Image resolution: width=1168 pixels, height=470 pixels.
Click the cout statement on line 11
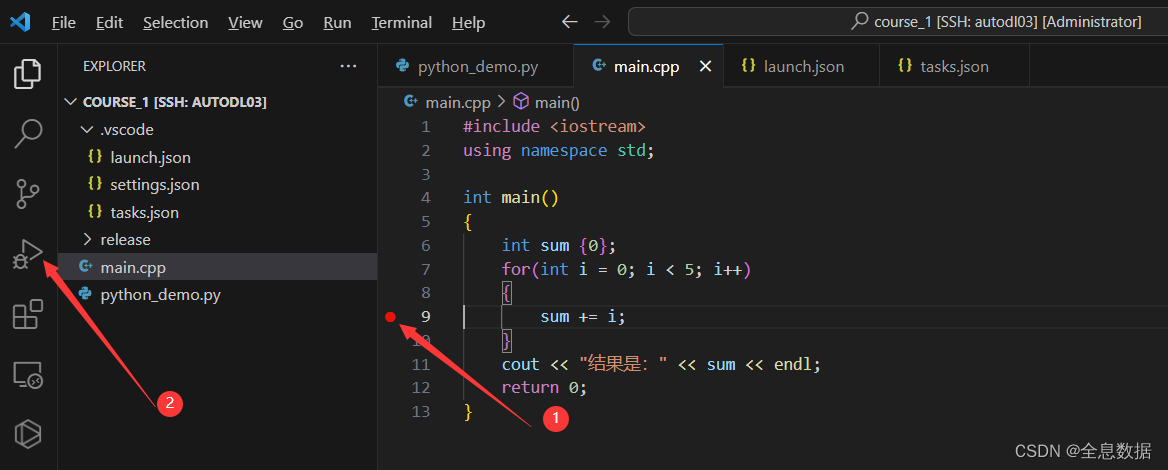661,365
